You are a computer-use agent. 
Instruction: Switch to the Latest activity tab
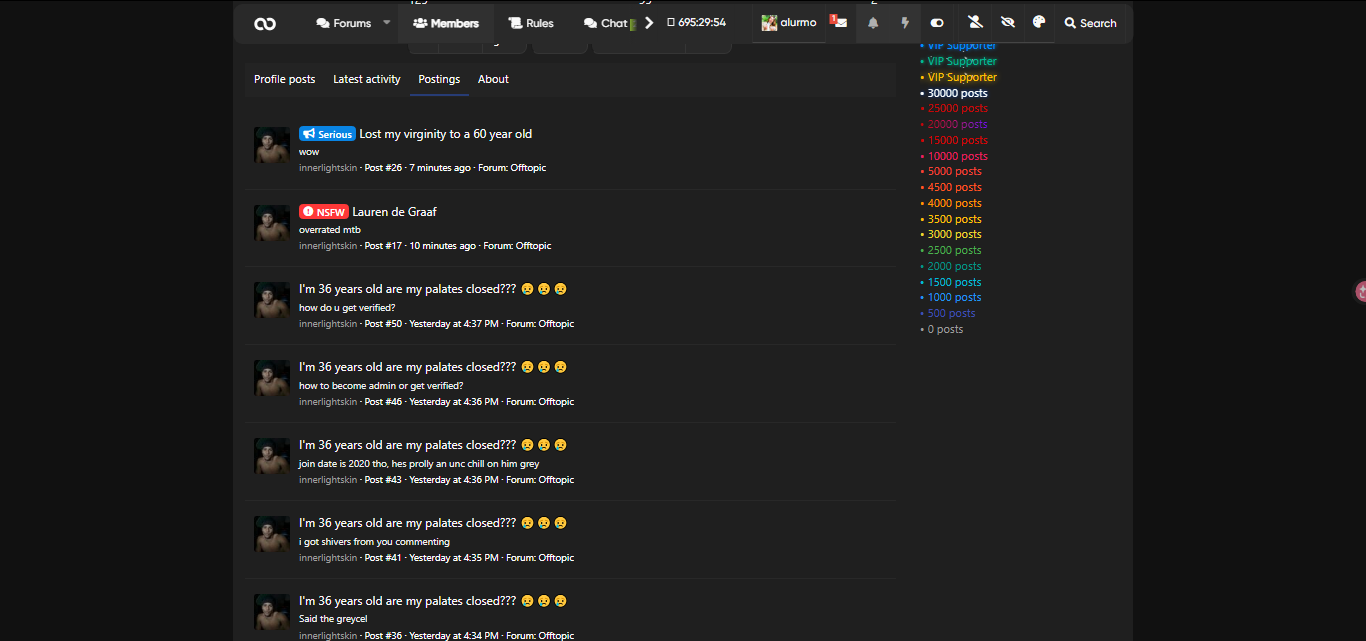click(366, 79)
